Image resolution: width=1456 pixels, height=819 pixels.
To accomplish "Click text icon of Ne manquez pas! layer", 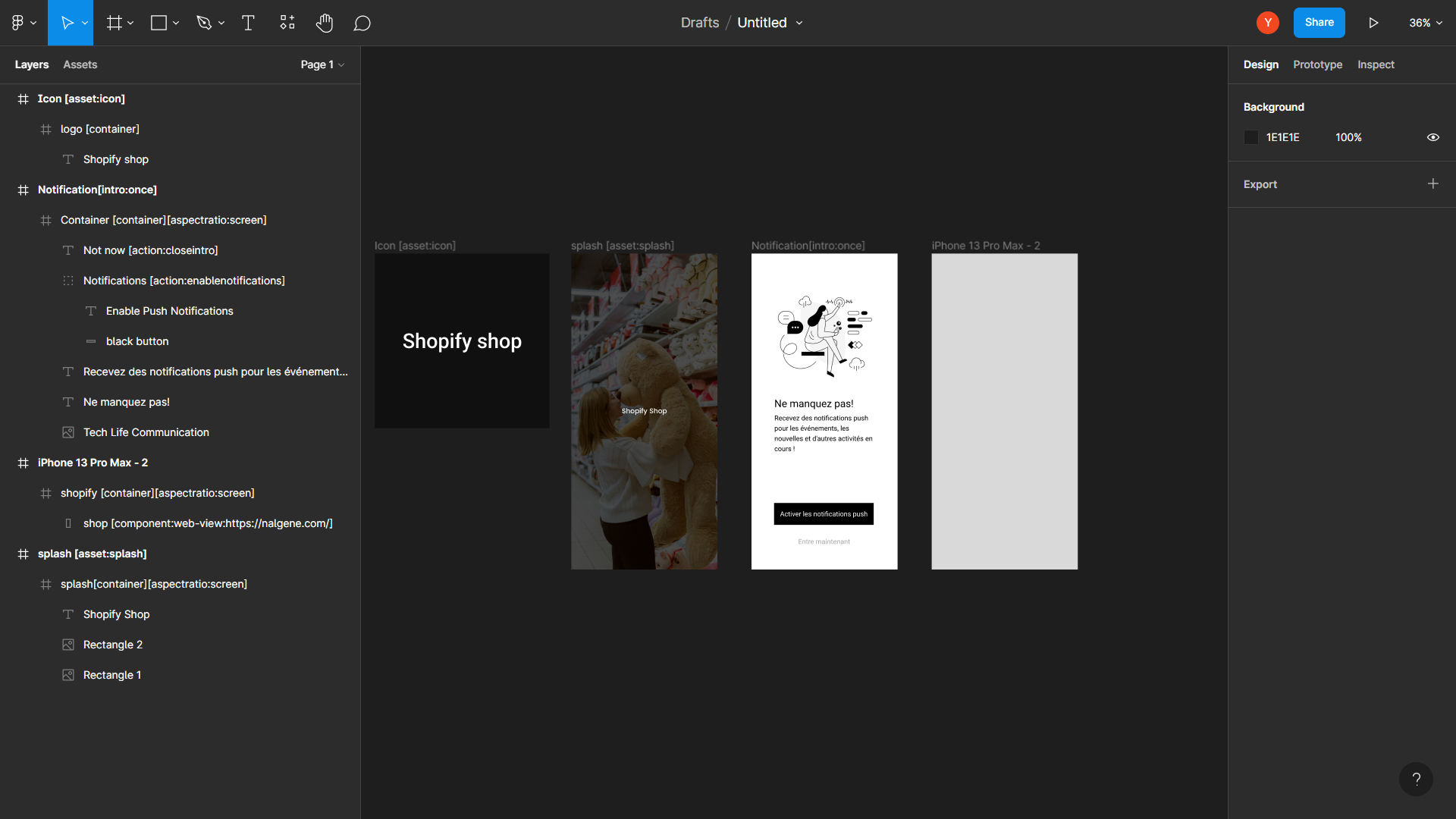I will (x=68, y=402).
